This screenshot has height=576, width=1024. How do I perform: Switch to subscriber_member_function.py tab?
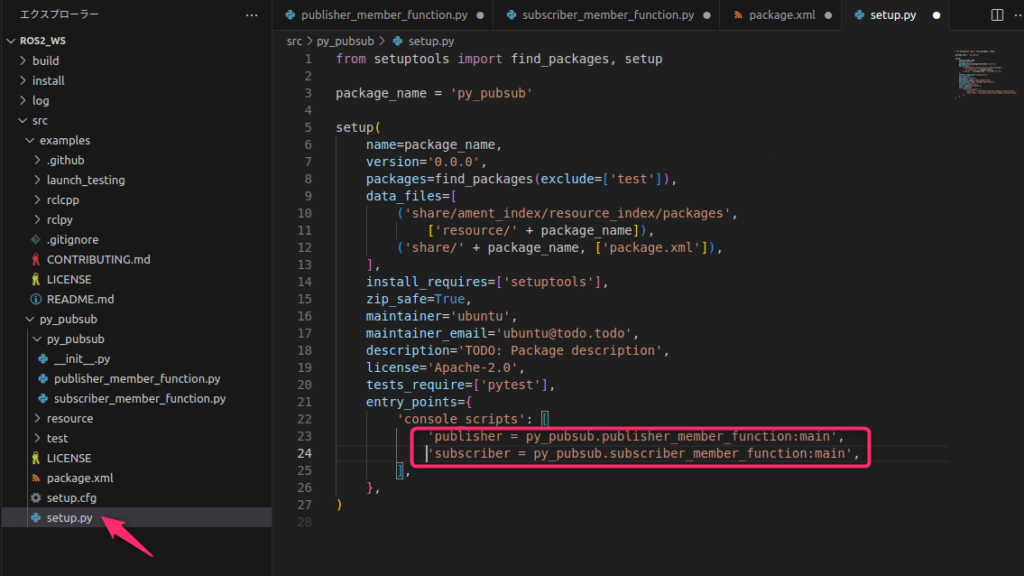click(x=599, y=16)
